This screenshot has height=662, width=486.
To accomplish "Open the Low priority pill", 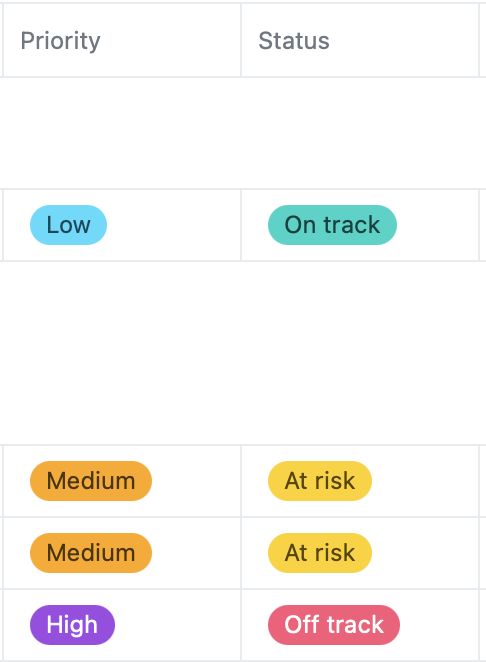I will click(x=68, y=225).
